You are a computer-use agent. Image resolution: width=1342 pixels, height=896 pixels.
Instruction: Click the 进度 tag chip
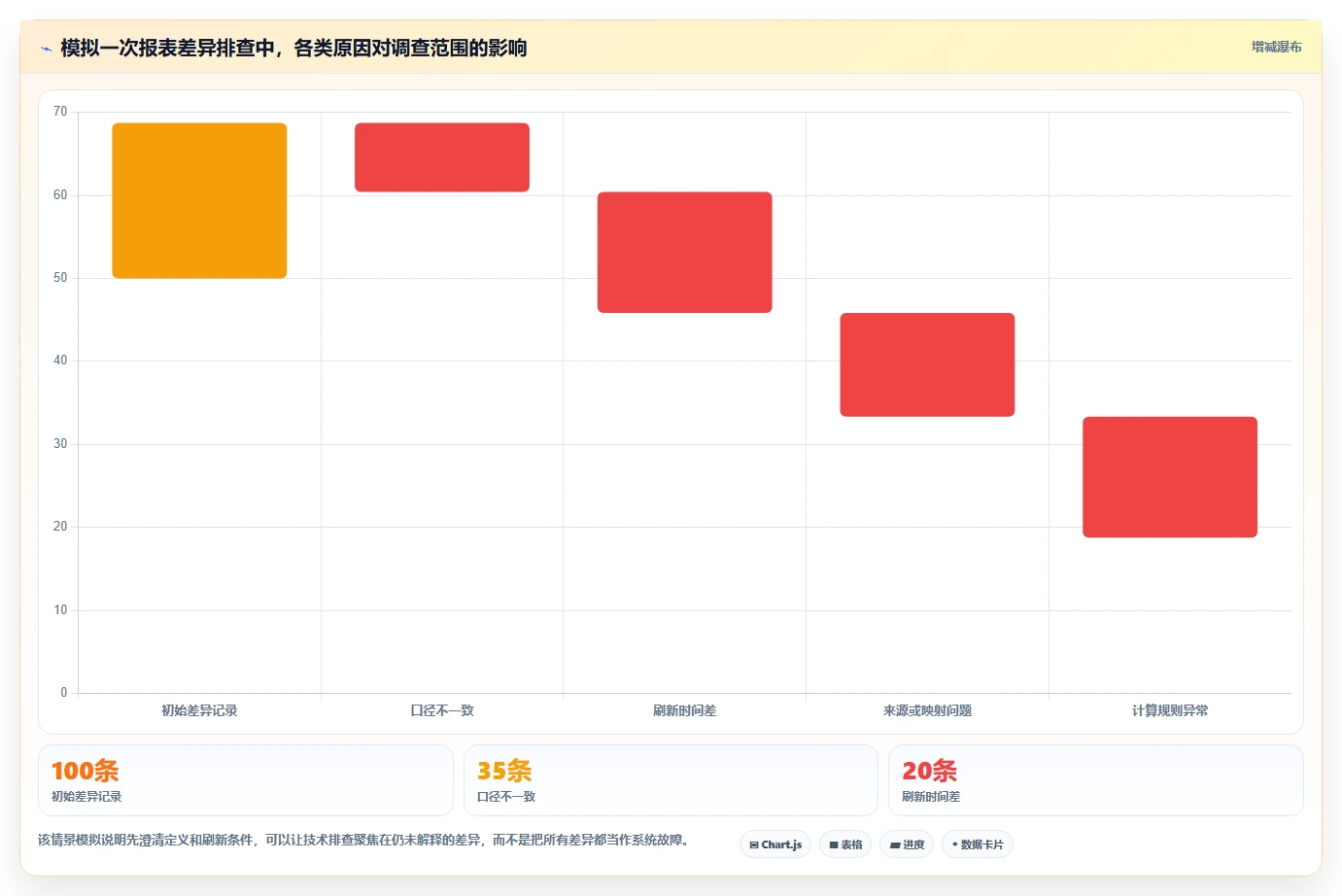[907, 844]
